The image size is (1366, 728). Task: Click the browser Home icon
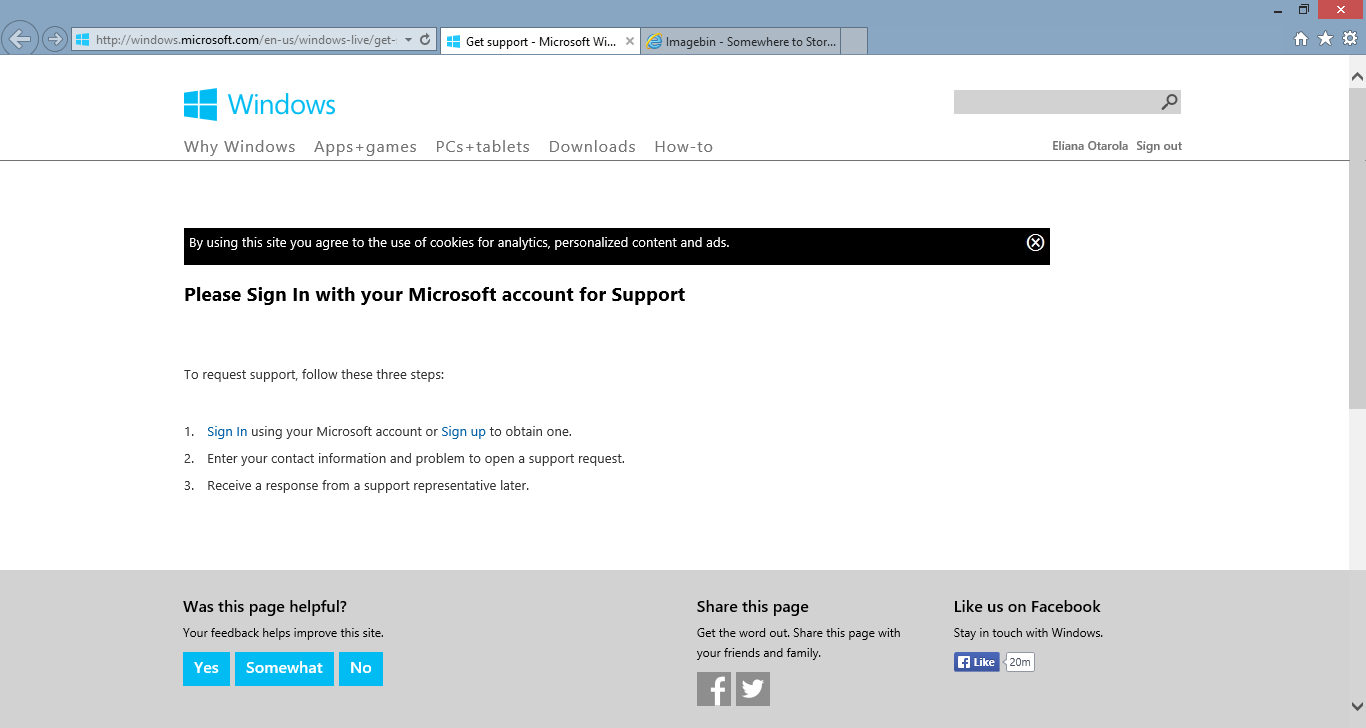point(1301,39)
